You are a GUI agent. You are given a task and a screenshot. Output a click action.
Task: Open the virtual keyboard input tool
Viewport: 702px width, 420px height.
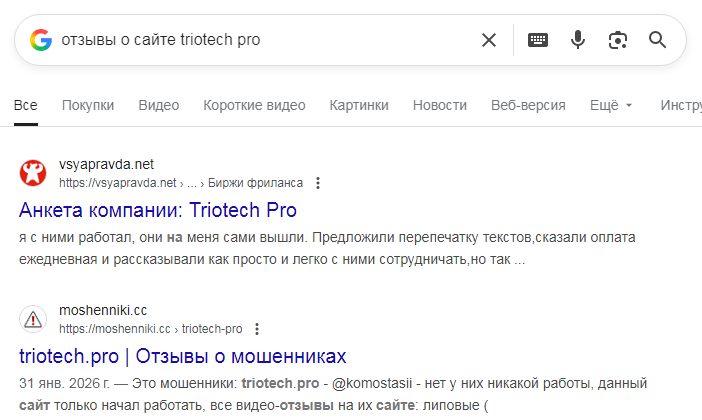[x=538, y=40]
